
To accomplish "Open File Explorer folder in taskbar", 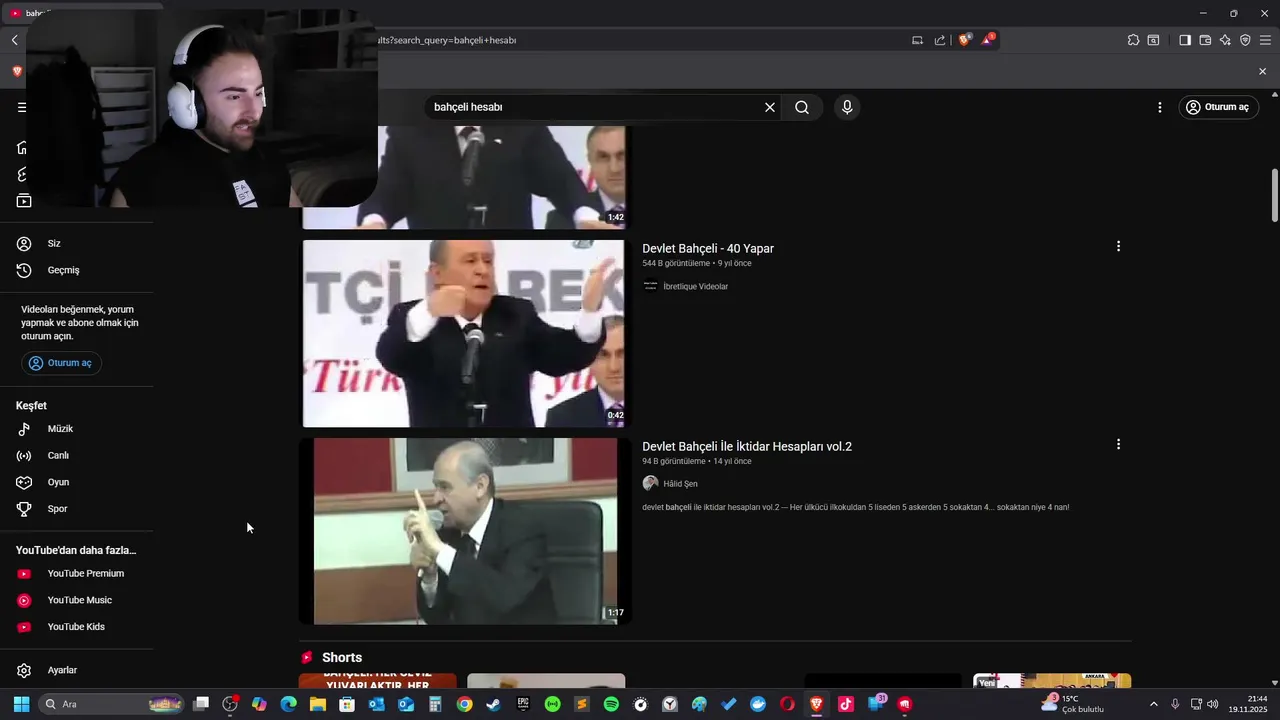I will click(x=318, y=704).
